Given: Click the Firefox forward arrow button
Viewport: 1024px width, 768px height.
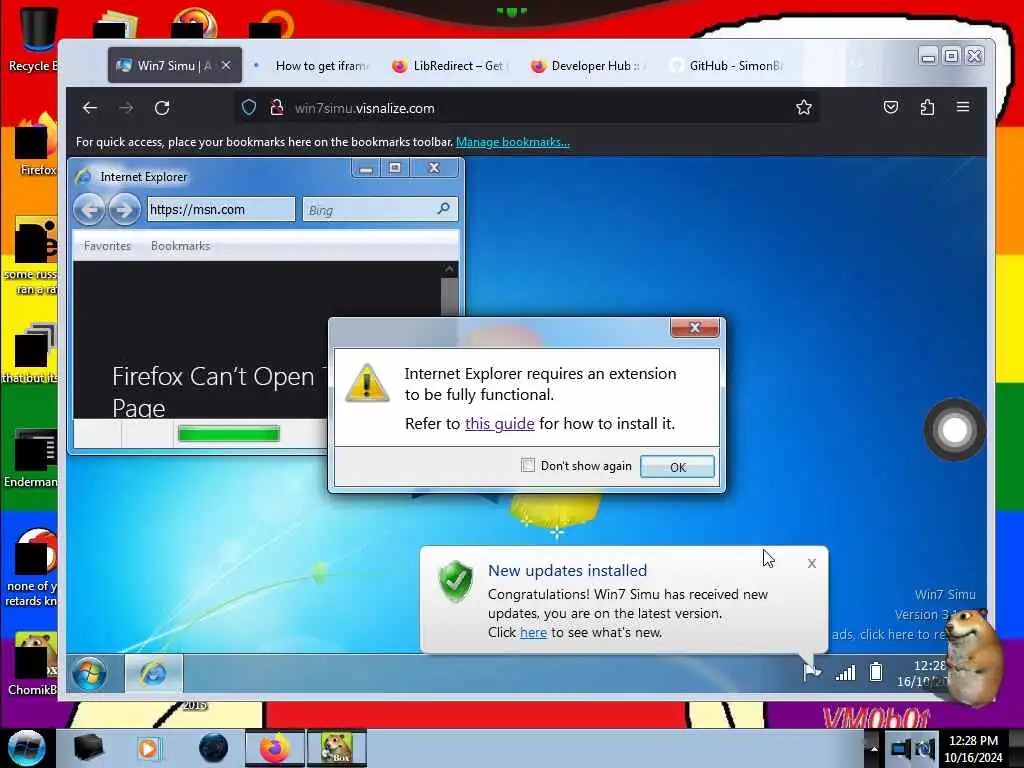Looking at the screenshot, I should (x=126, y=108).
